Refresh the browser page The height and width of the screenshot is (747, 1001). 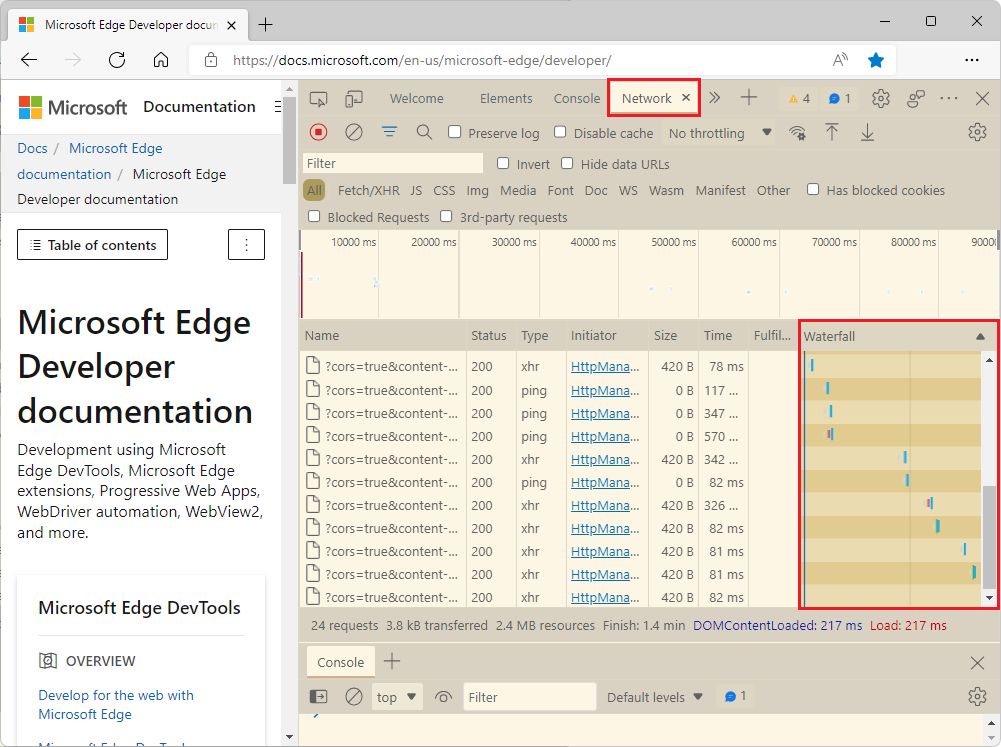click(x=117, y=60)
